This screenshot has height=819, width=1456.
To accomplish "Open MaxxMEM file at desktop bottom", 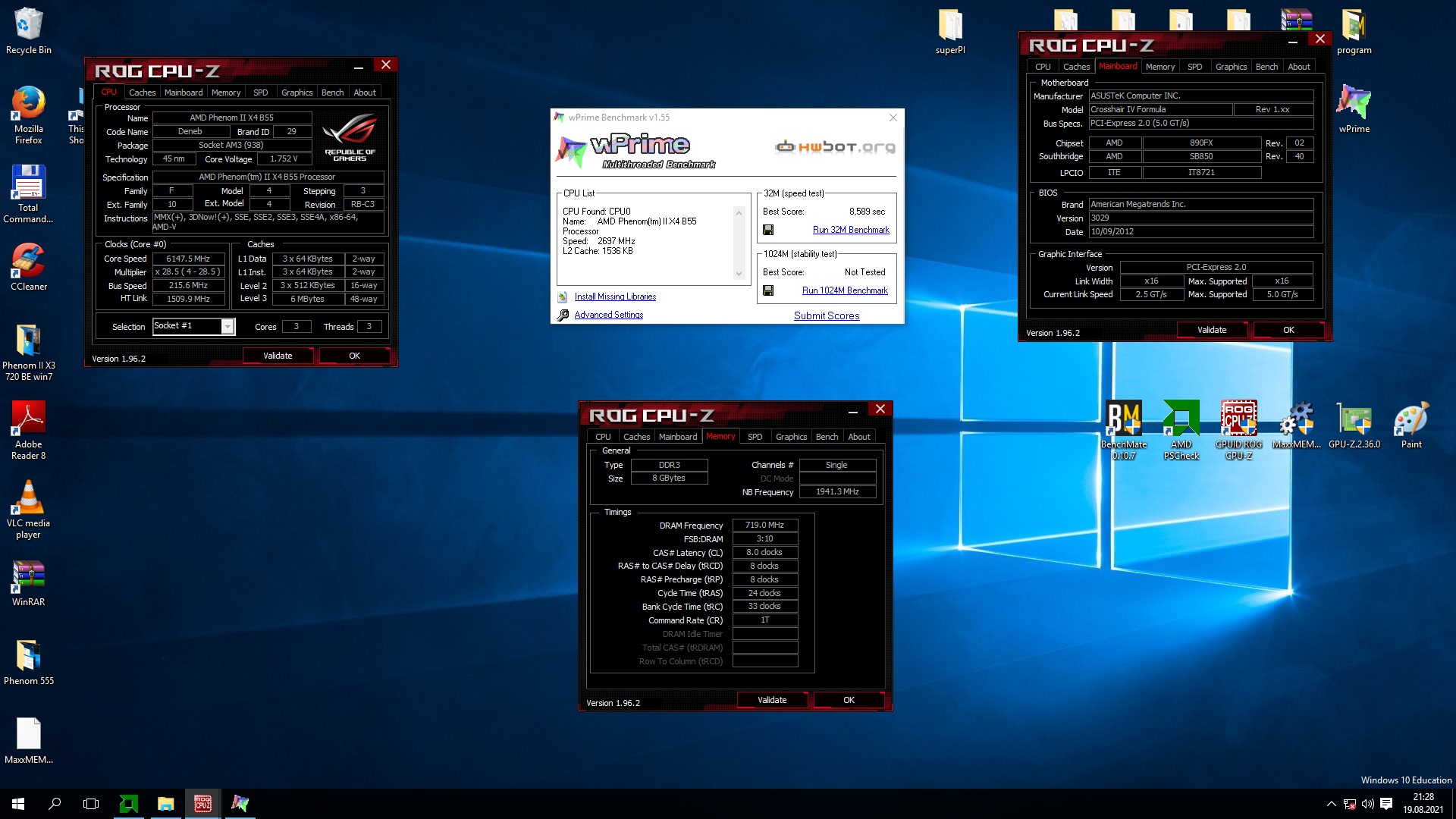I will point(29,742).
